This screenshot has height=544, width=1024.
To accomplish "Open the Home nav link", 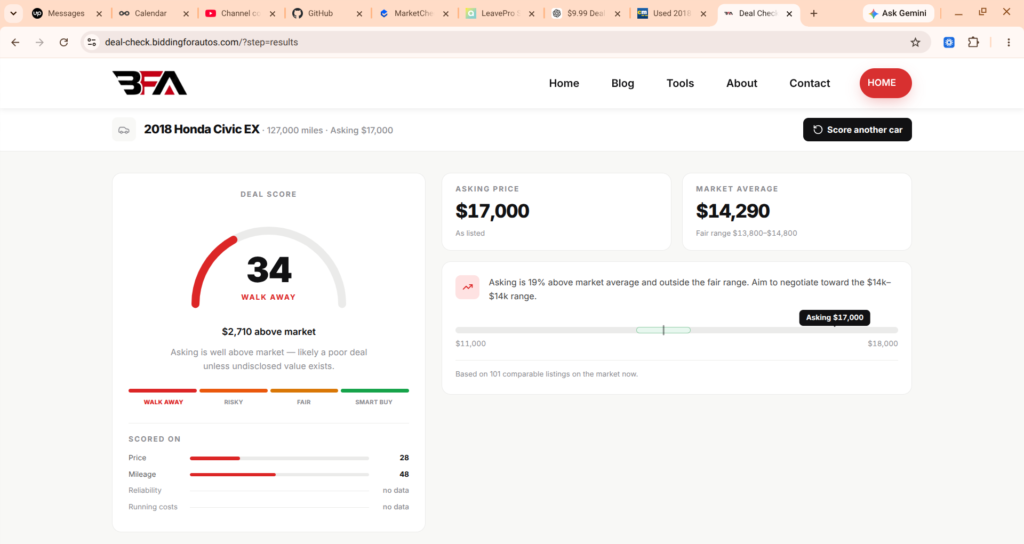I will (x=564, y=83).
